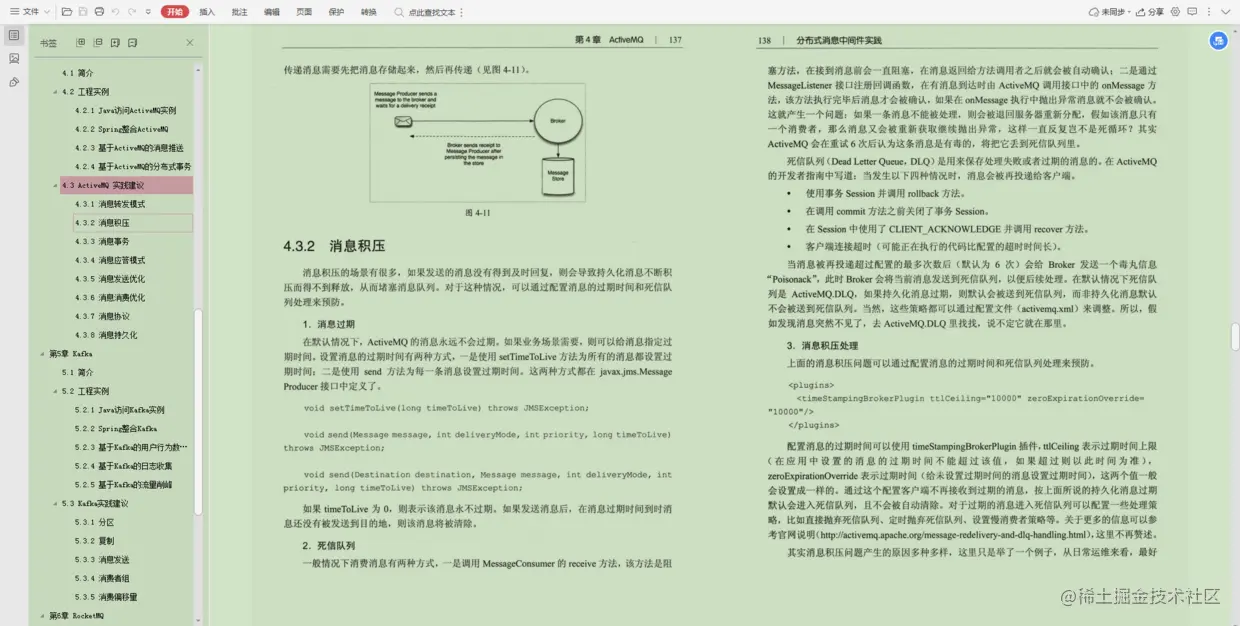The image size is (1240, 626).
Task: Click the open folder icon
Action: tap(67, 12)
